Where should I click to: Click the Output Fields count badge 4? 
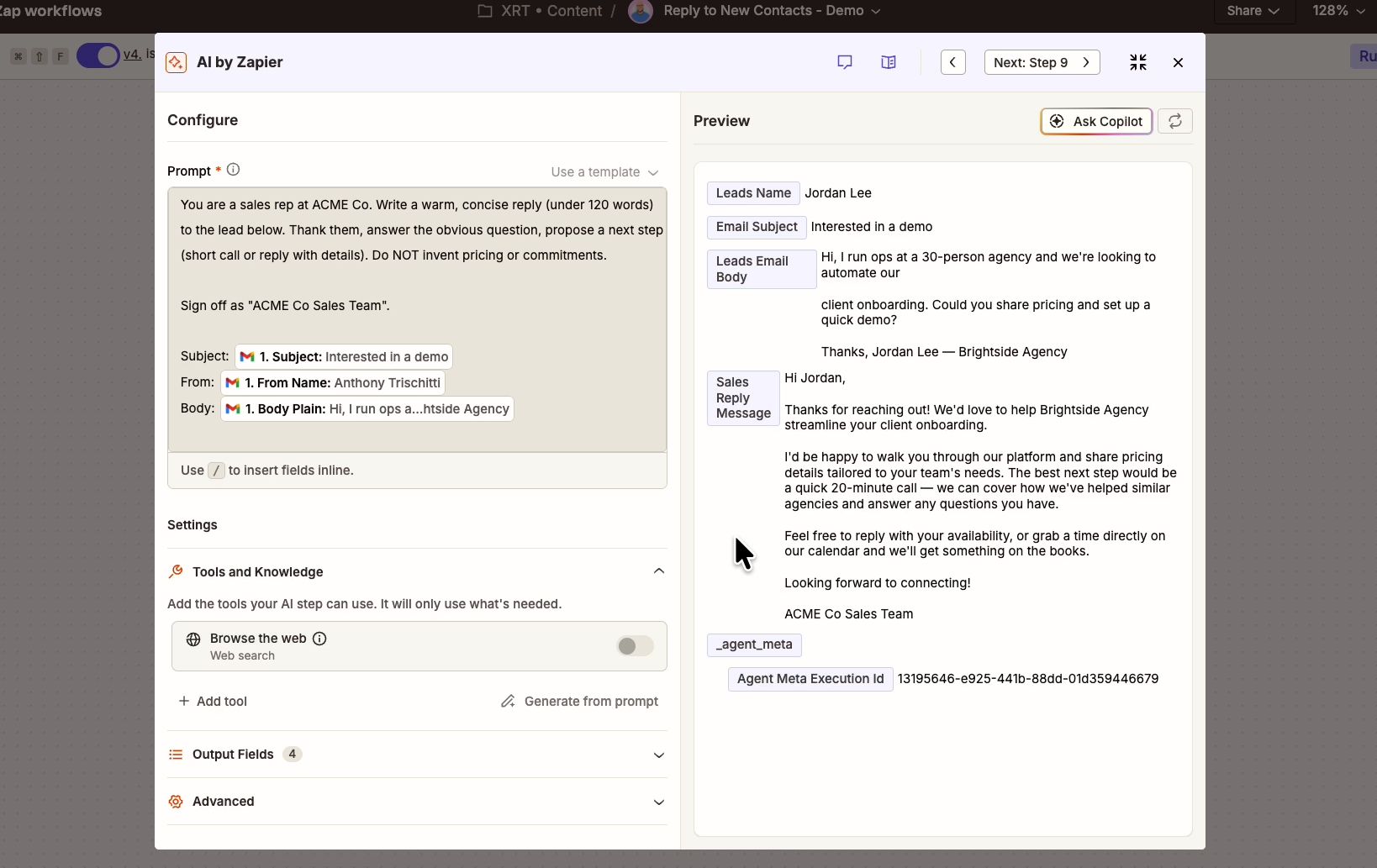coord(292,755)
